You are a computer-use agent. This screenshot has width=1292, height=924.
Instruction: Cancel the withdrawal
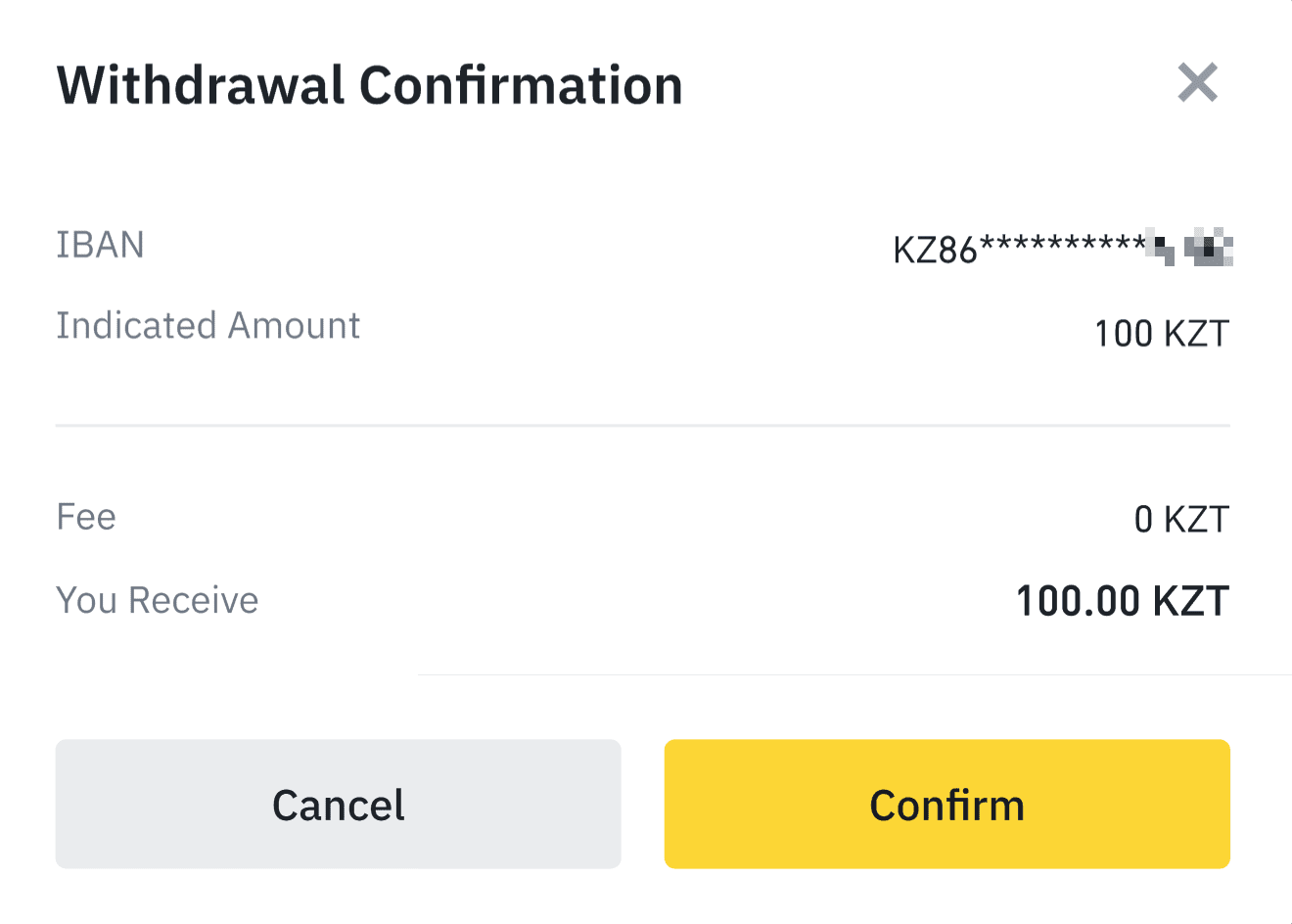pyautogui.click(x=338, y=804)
